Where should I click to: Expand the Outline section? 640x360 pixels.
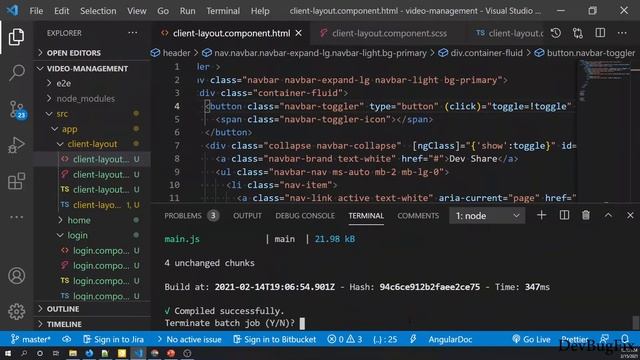(58, 309)
